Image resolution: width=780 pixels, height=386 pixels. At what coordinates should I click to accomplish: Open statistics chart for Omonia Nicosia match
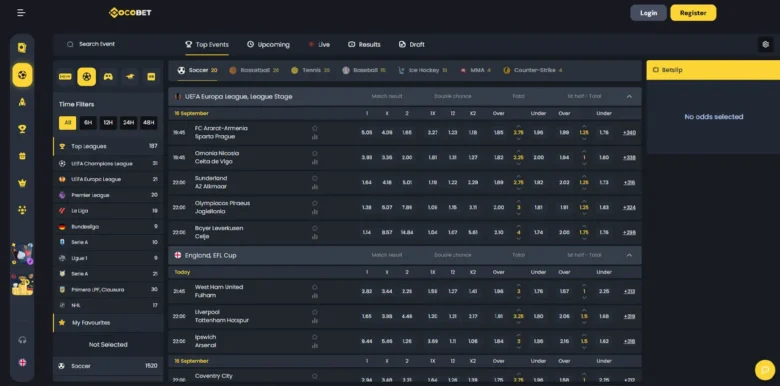pyautogui.click(x=314, y=162)
